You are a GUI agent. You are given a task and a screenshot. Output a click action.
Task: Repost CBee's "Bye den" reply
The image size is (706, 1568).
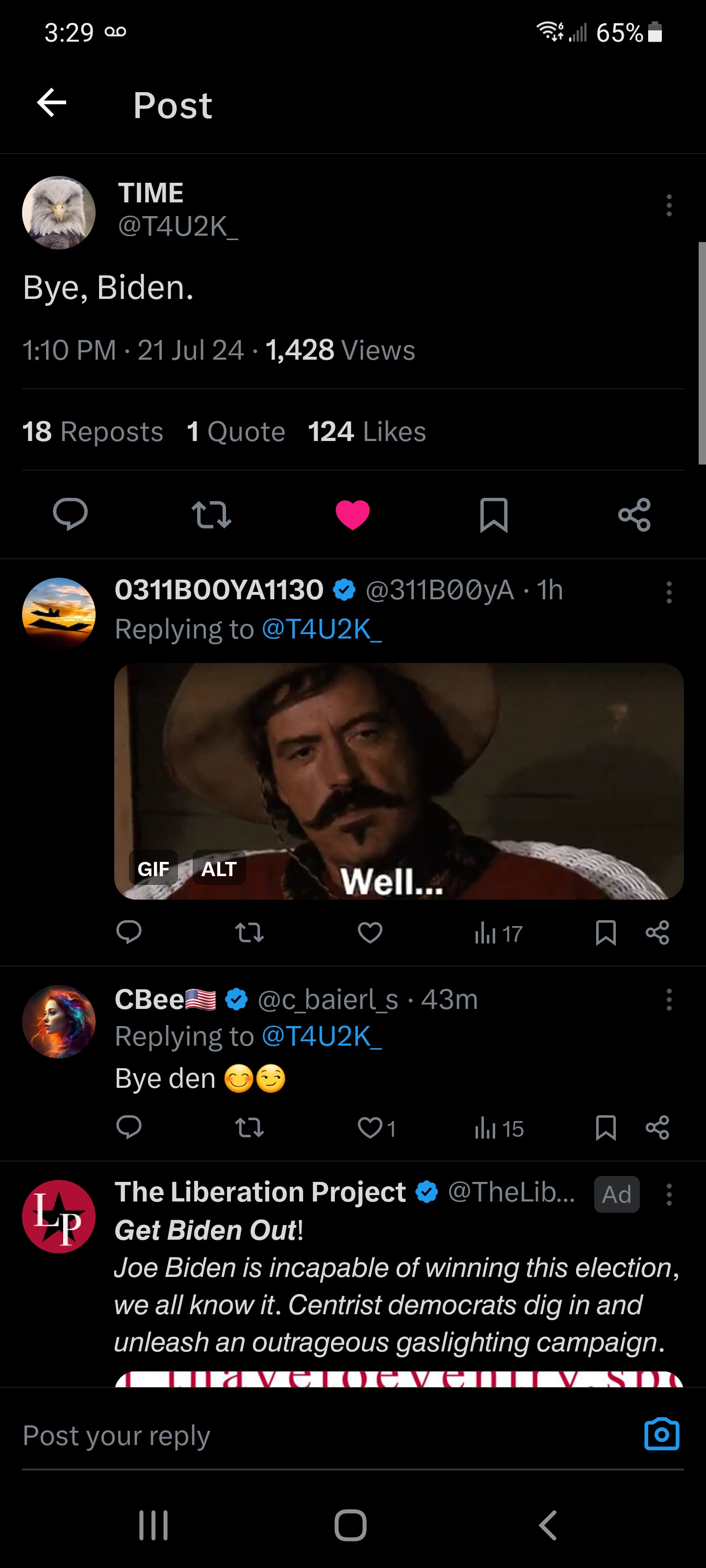pyautogui.click(x=250, y=1128)
